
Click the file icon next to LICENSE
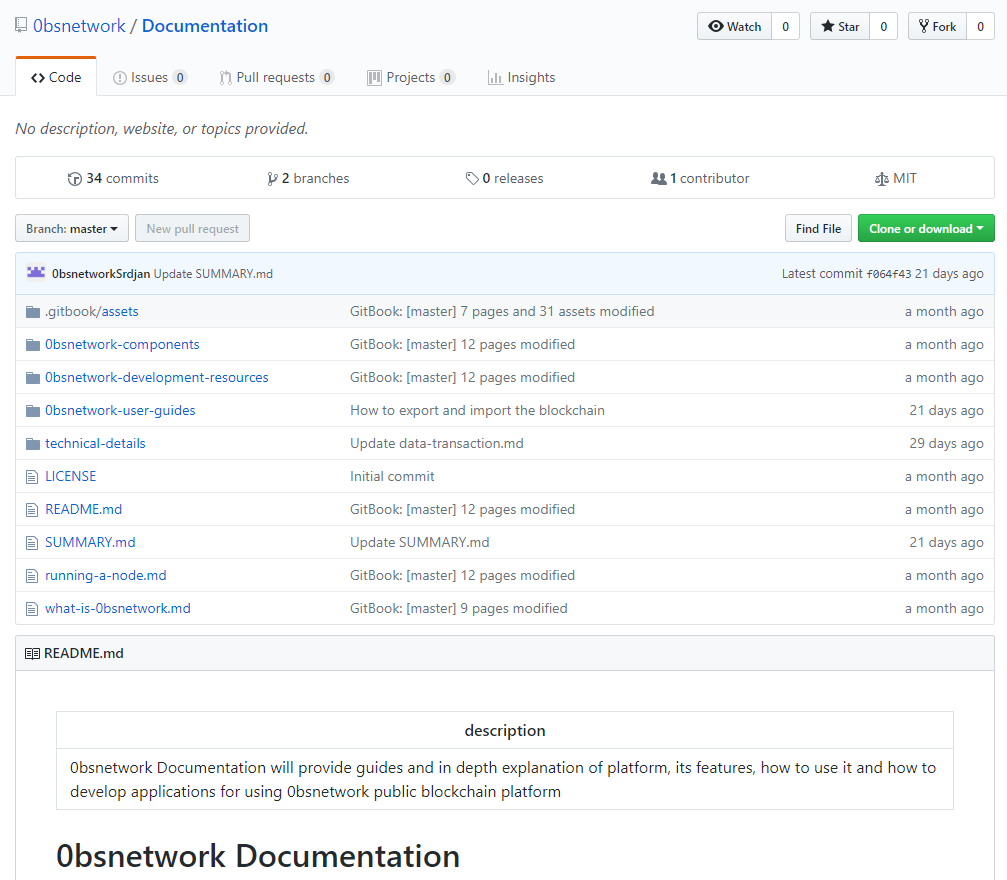(x=32, y=477)
